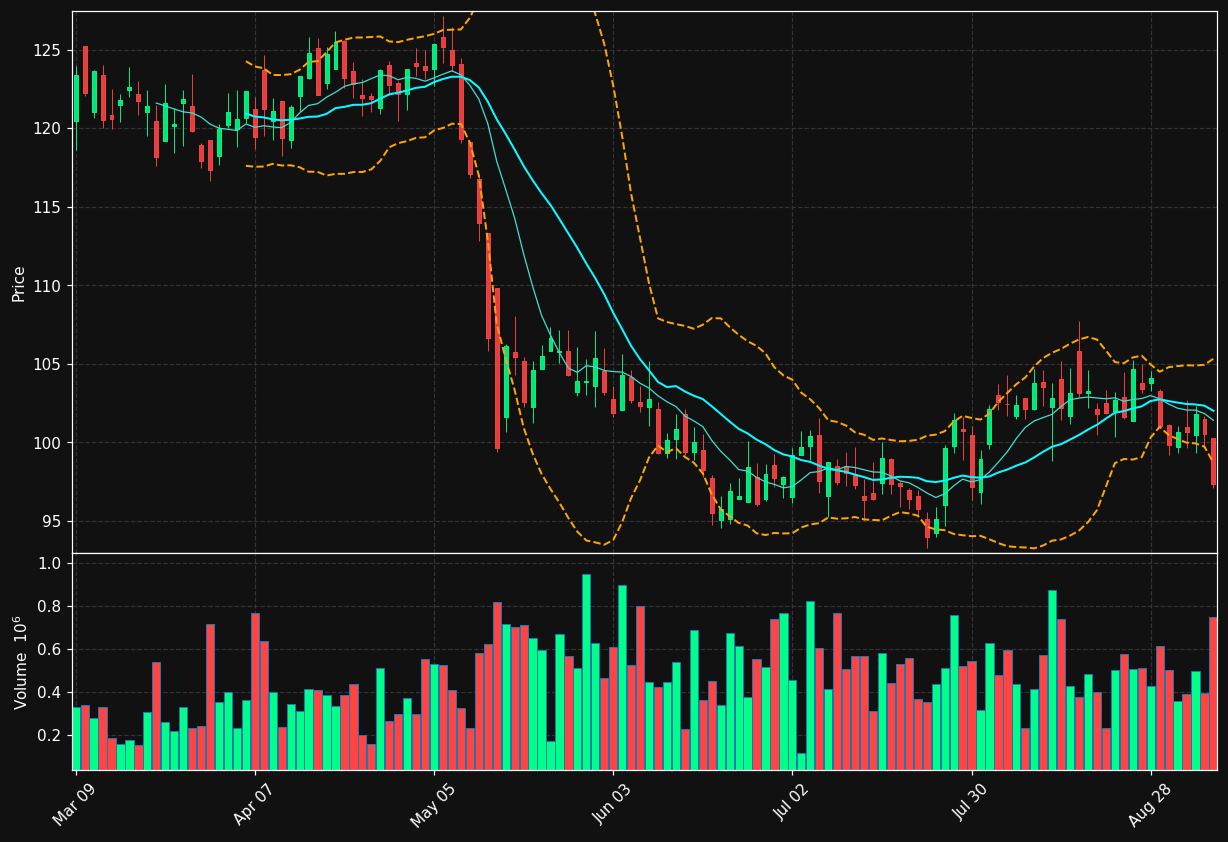Click the 95 price axis label
Image resolution: width=1228 pixels, height=842 pixels.
click(x=53, y=522)
